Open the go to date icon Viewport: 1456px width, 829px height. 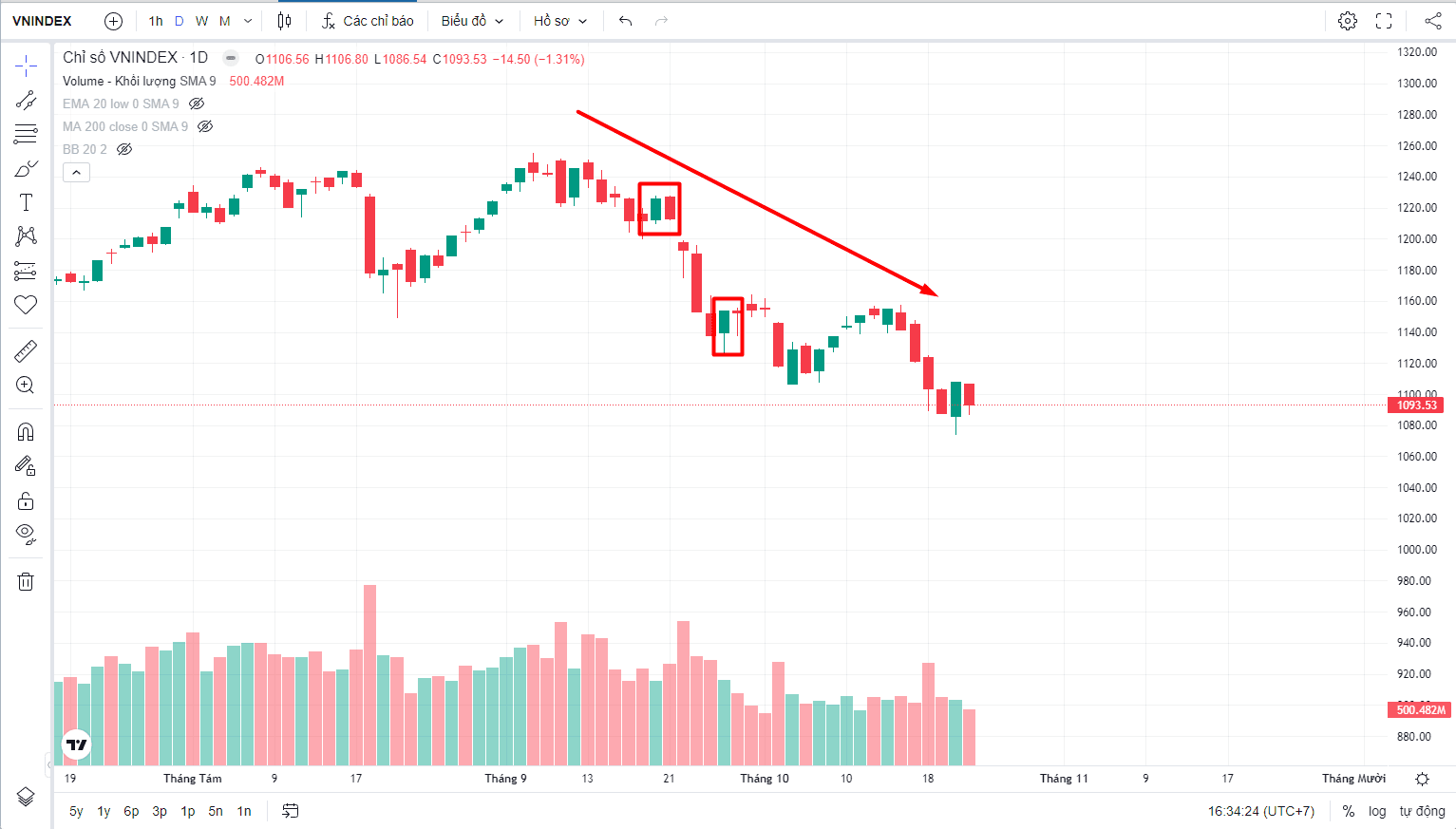[291, 811]
